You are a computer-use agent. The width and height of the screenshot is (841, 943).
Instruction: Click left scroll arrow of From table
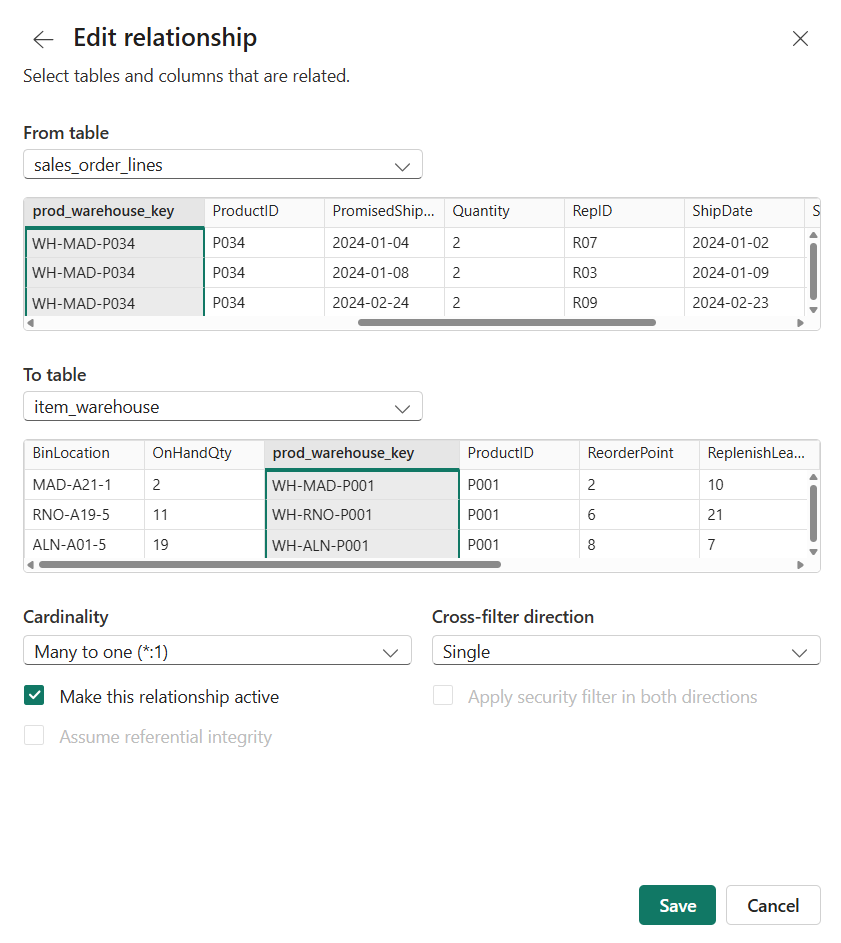[31, 323]
